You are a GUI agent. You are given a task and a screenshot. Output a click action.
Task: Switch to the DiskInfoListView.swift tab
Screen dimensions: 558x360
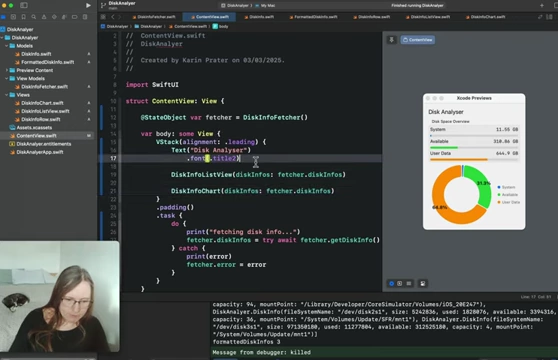pos(428,17)
